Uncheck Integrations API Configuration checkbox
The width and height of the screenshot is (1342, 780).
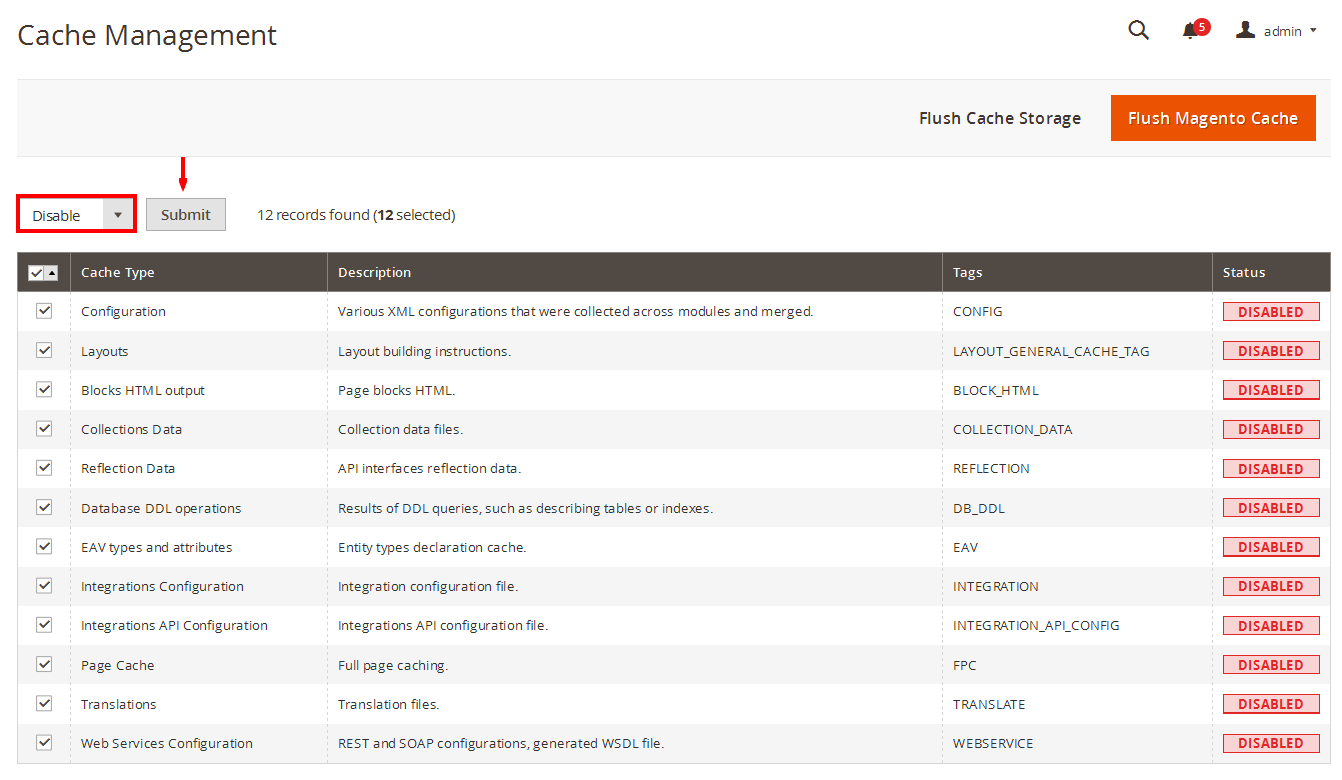point(44,624)
